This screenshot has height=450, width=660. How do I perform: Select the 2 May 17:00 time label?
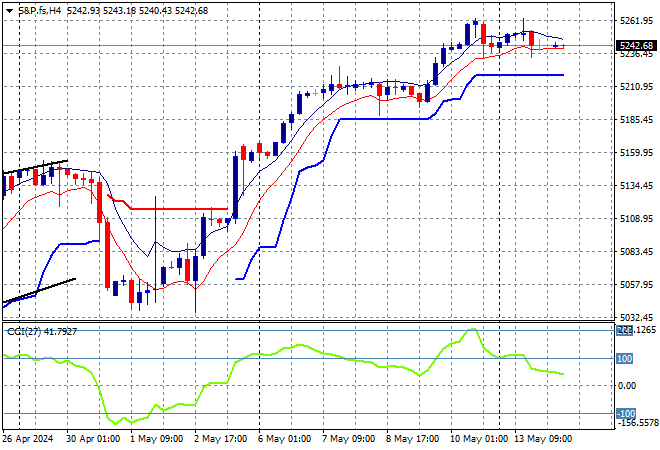coord(221,439)
